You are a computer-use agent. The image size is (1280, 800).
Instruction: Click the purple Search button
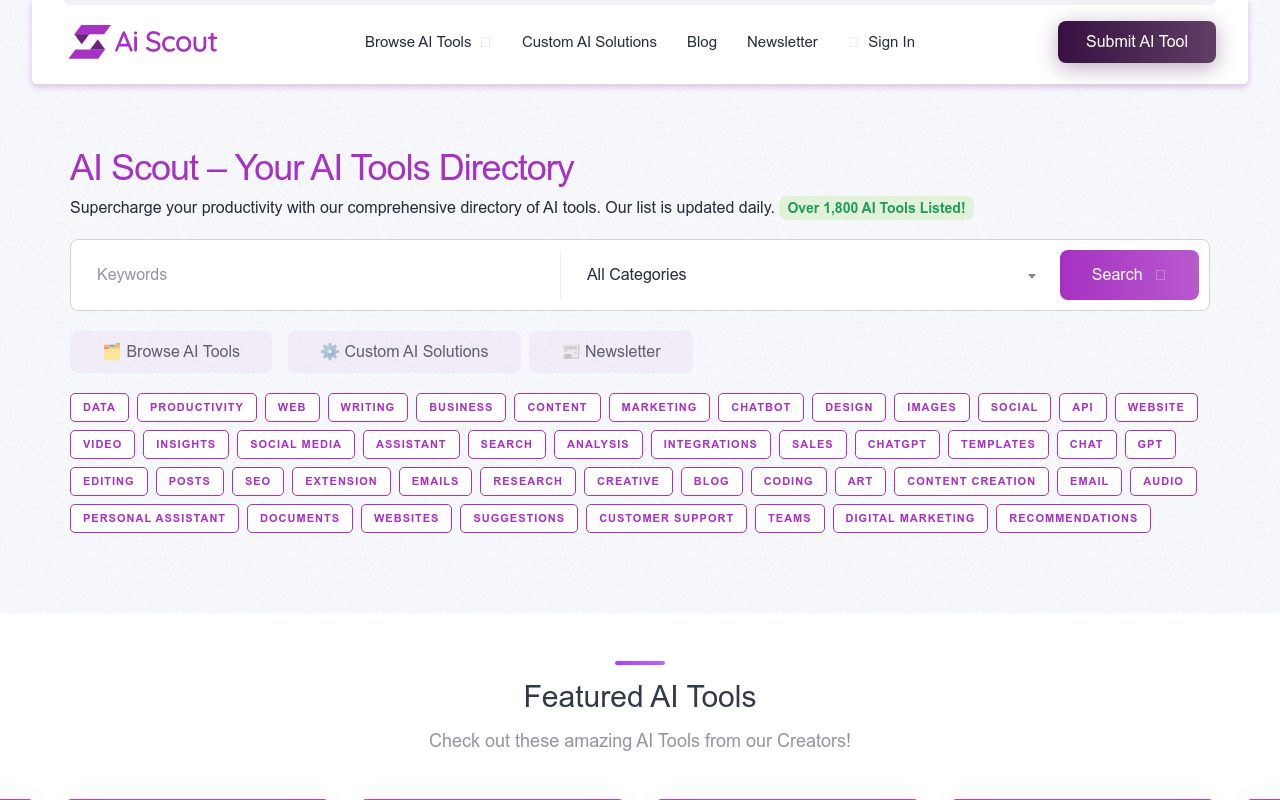pos(1129,275)
